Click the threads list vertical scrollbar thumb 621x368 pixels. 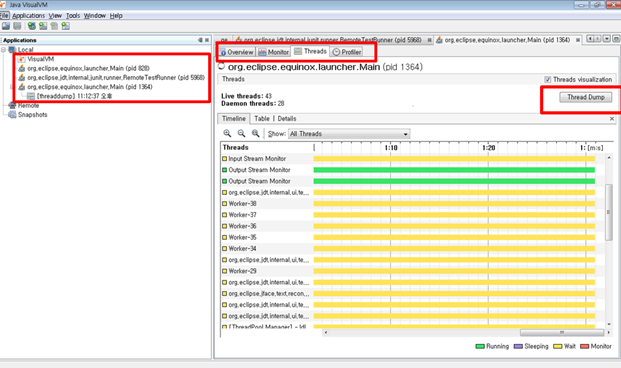(x=609, y=212)
